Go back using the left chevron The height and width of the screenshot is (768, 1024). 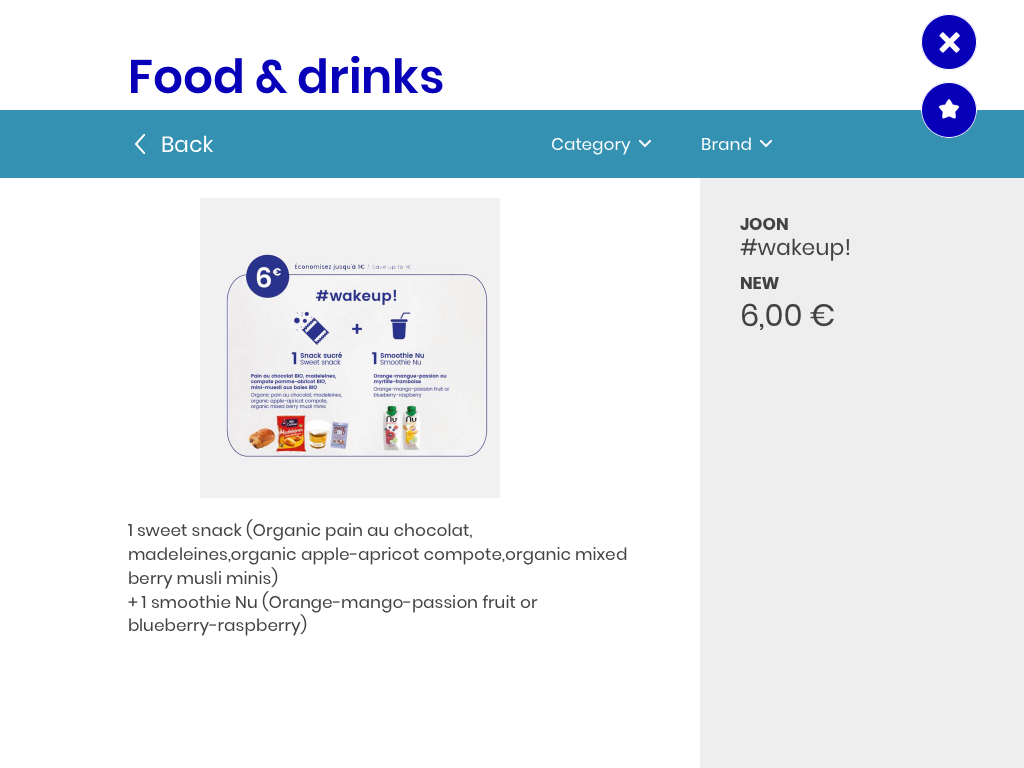140,144
